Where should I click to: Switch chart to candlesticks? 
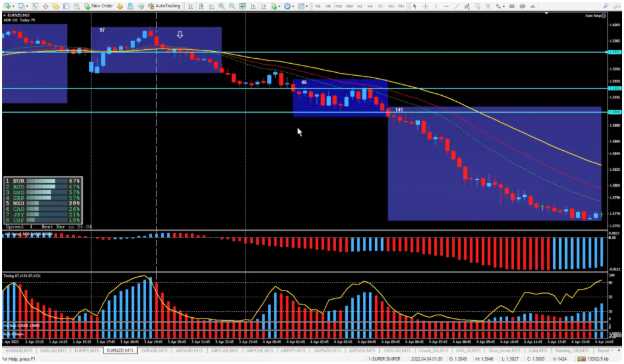201,6
